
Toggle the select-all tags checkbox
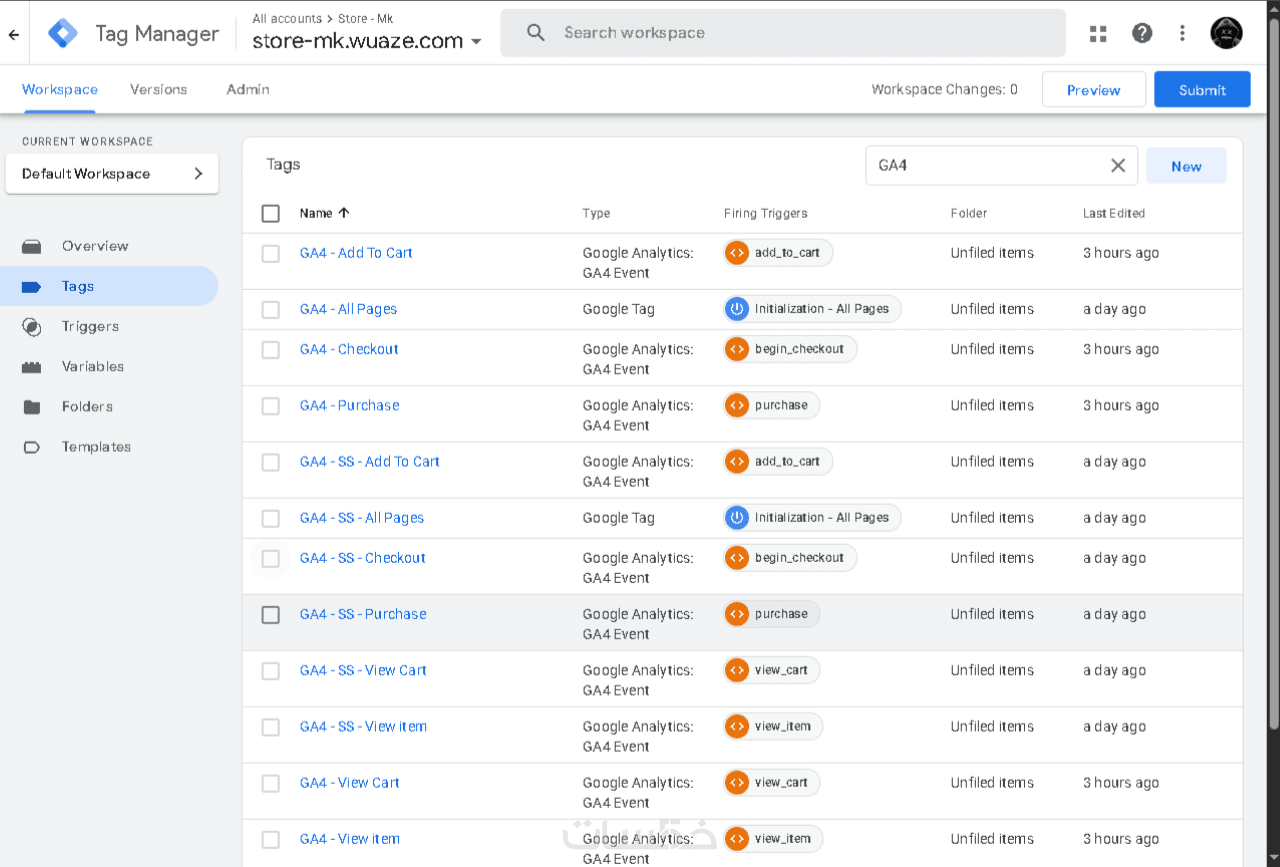click(x=271, y=213)
